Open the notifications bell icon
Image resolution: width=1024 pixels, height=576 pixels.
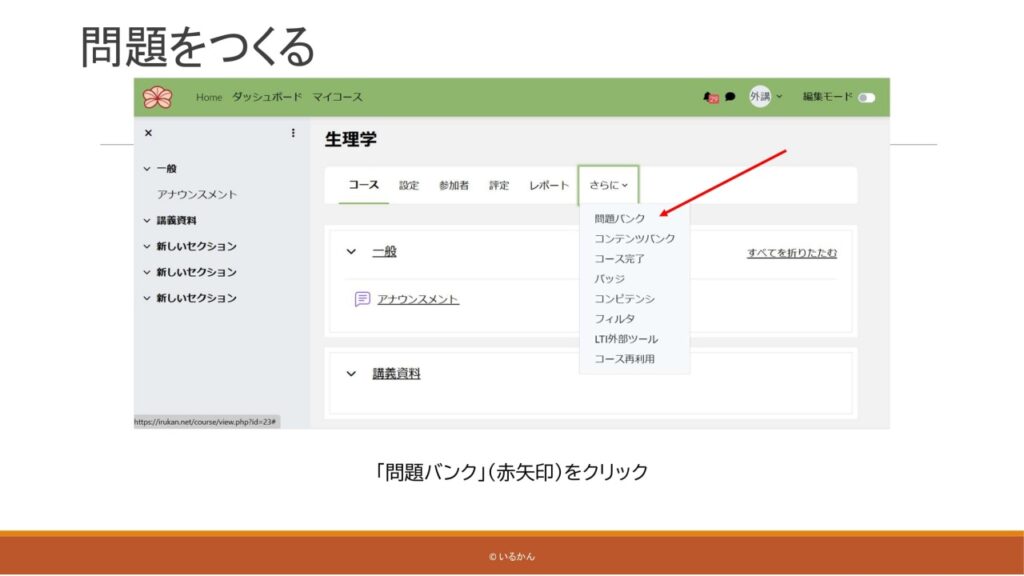711,97
